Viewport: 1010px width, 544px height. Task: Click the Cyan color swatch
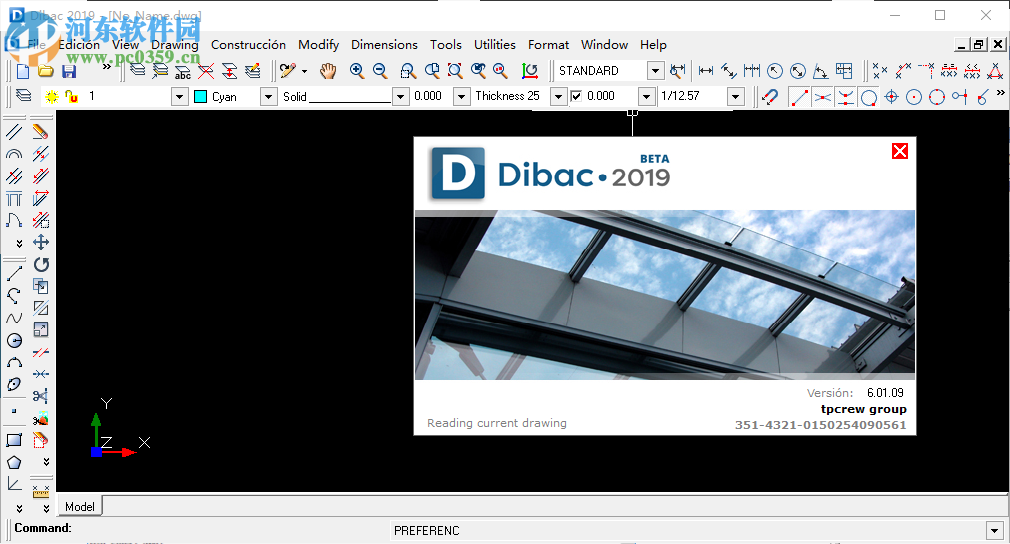coord(200,97)
